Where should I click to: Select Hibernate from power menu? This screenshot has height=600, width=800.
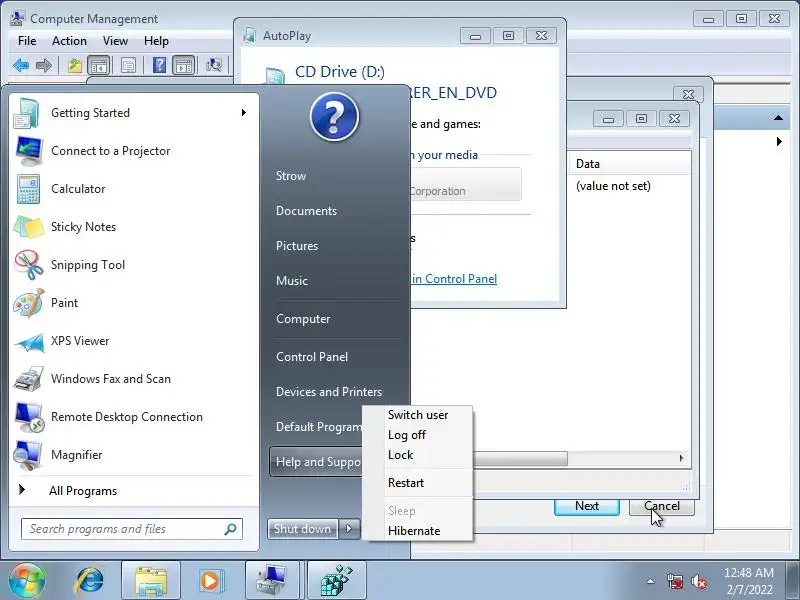coord(414,531)
